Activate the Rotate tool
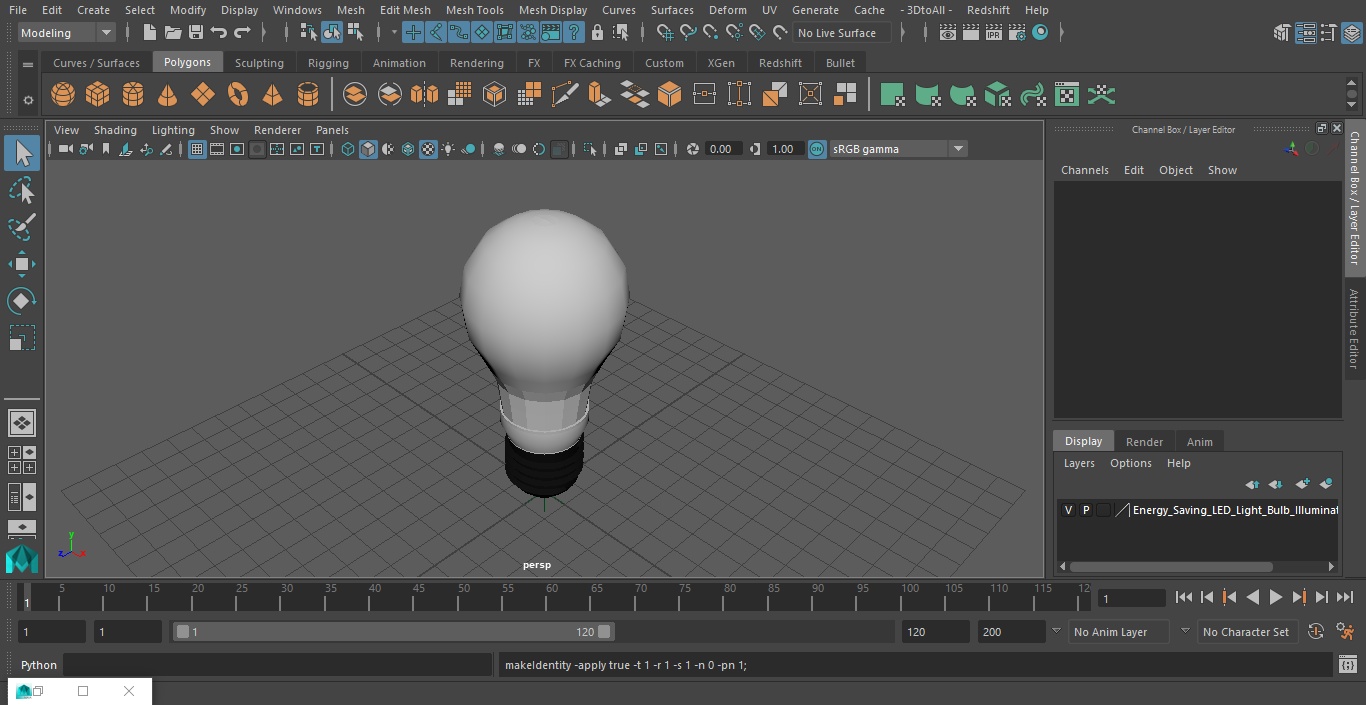This screenshot has width=1366, height=705. pyautogui.click(x=22, y=301)
